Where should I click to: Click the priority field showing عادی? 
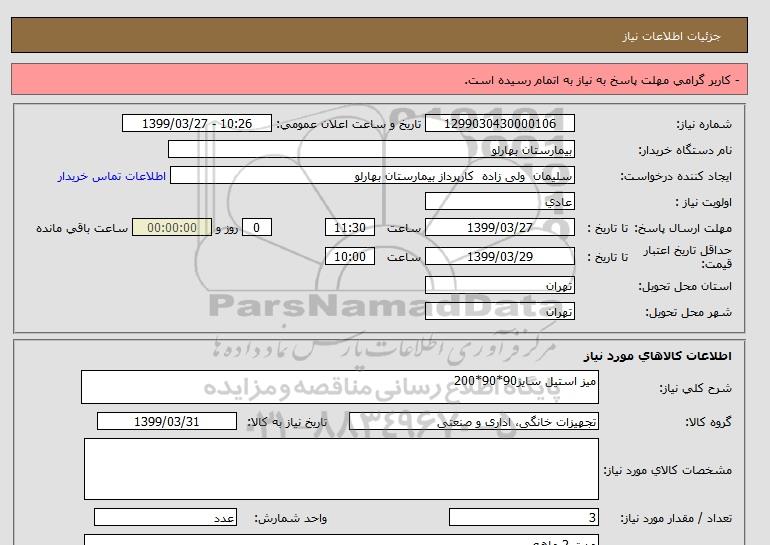[500, 201]
